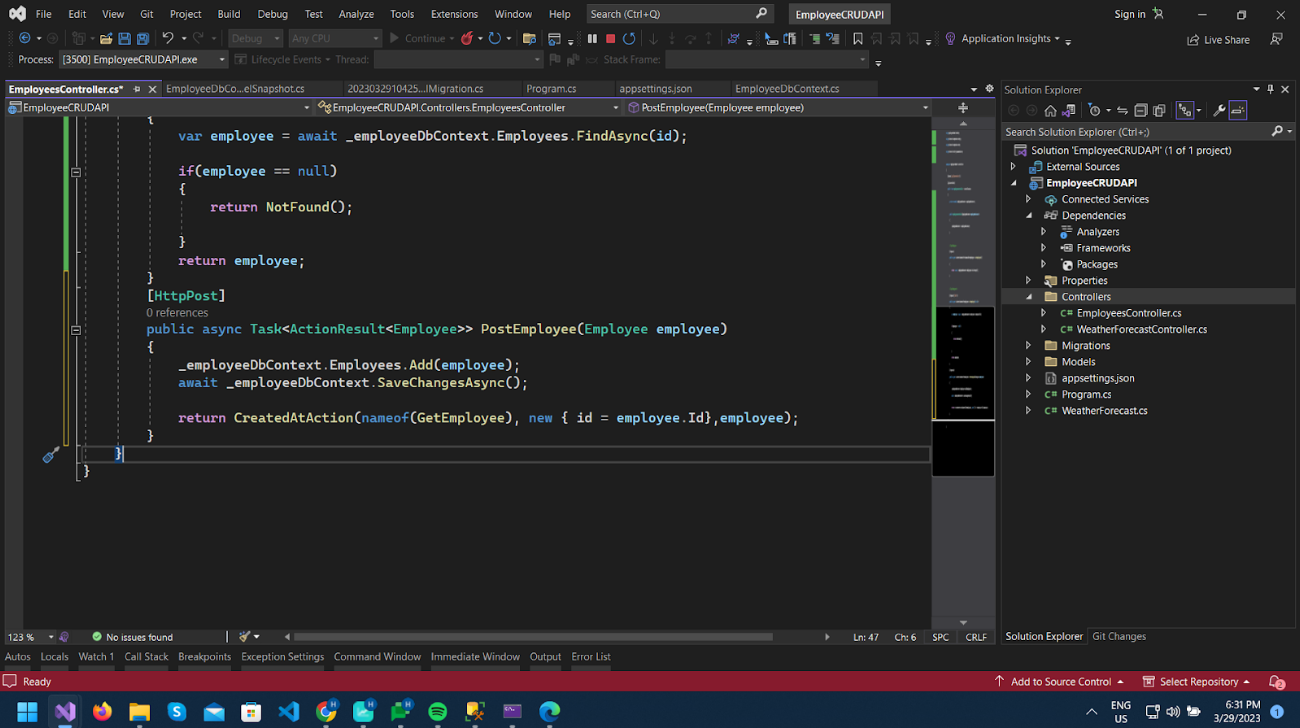Click the Windows Start button
This screenshot has height=728, width=1300.
click(x=27, y=712)
